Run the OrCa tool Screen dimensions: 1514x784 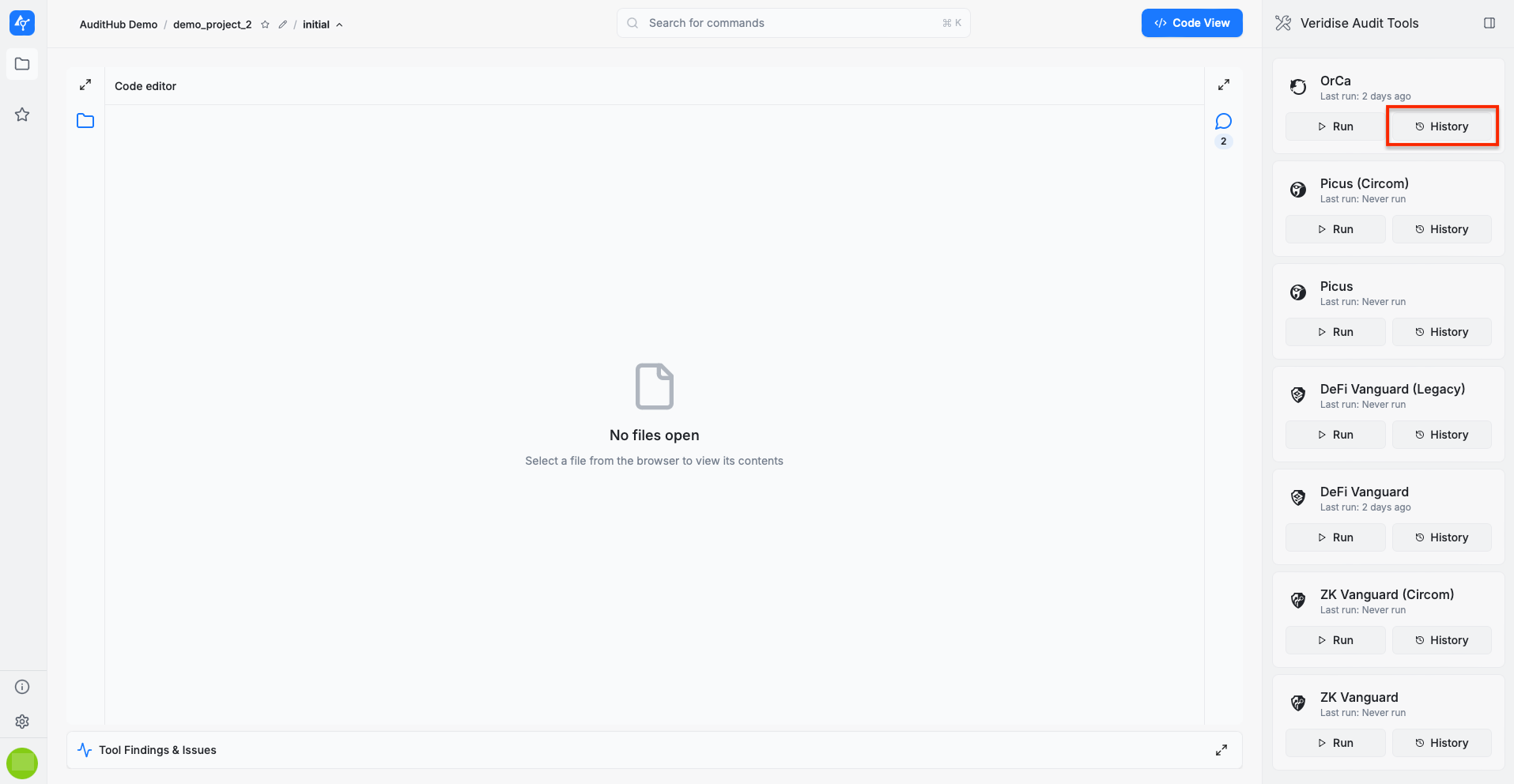pos(1335,126)
